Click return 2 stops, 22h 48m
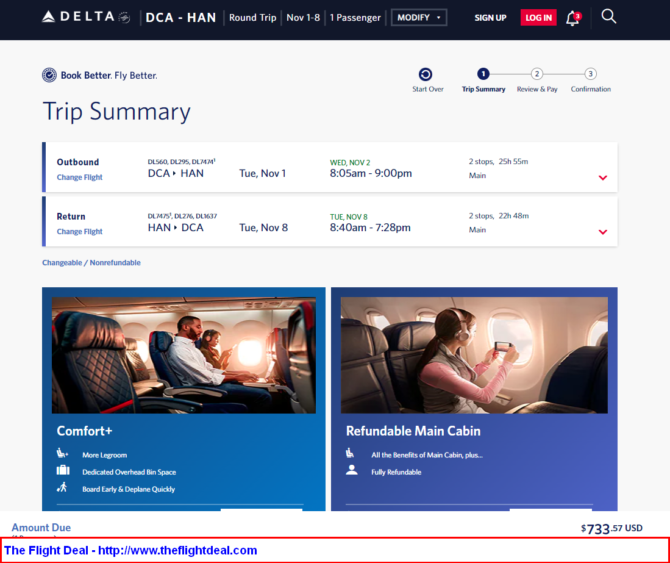 pyautogui.click(x=499, y=216)
